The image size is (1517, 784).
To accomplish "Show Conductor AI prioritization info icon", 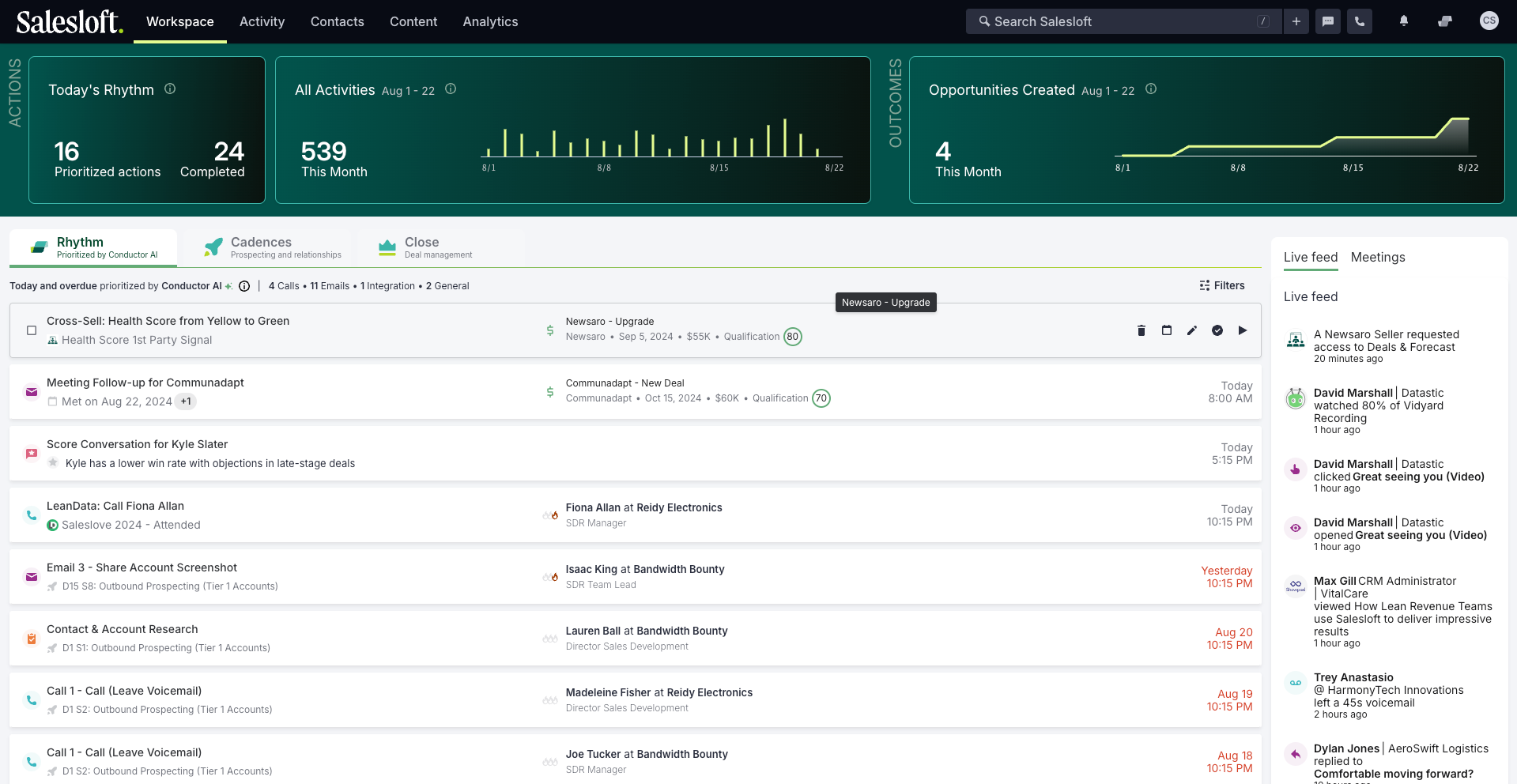I will [244, 286].
